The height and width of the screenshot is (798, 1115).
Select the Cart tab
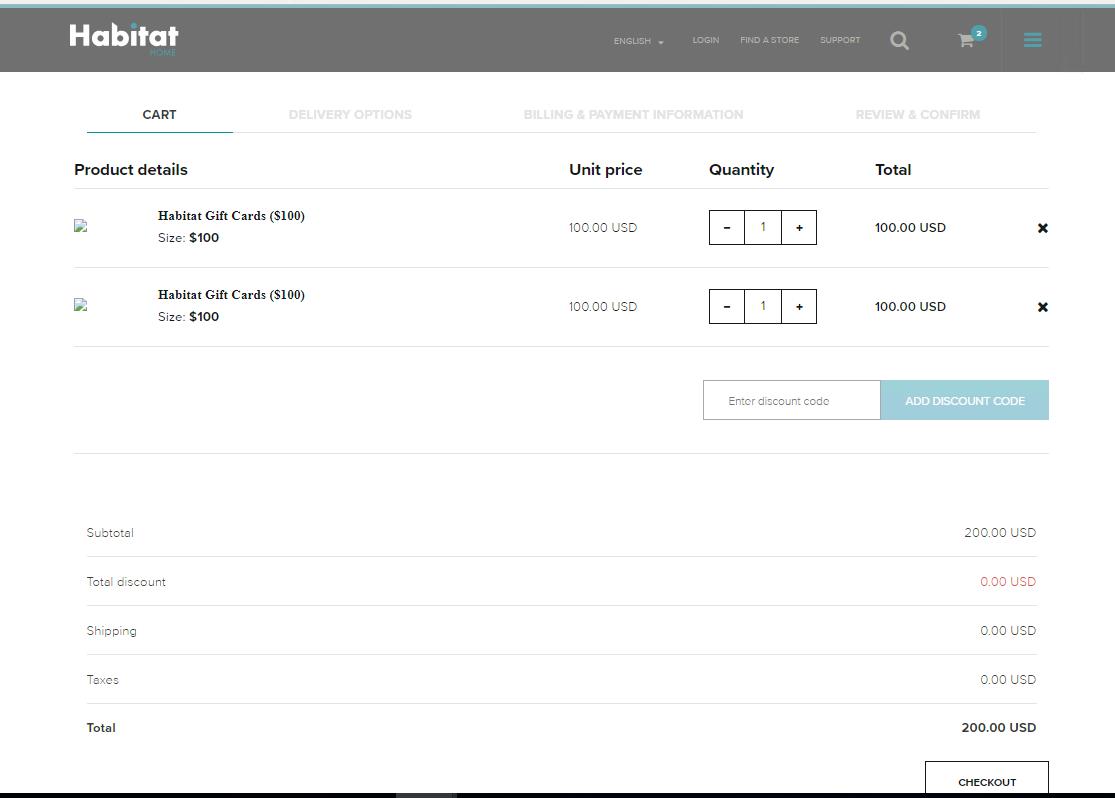[x=159, y=115]
